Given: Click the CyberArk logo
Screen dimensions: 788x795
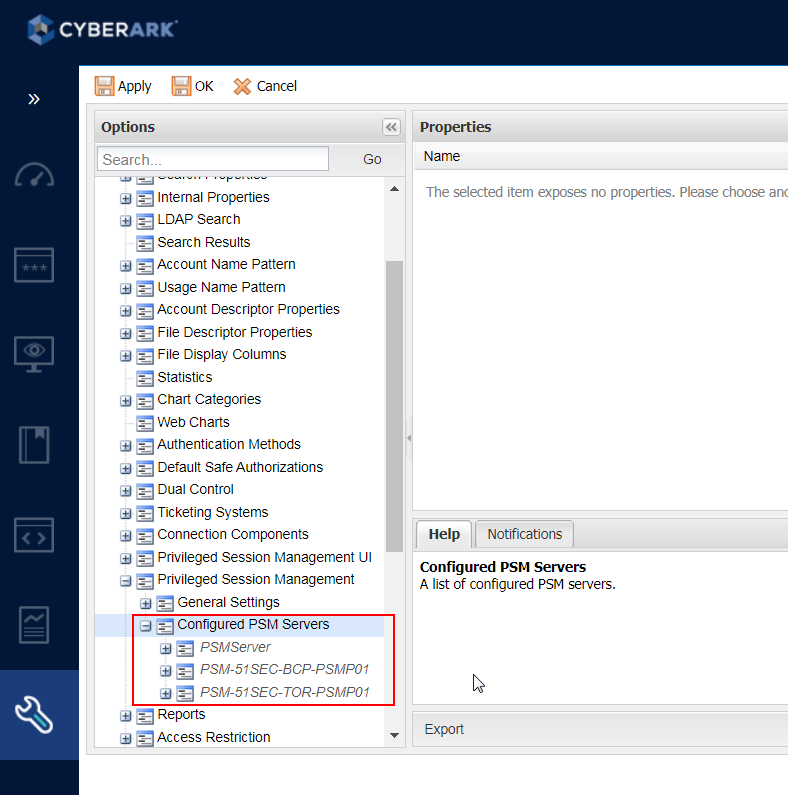Looking at the screenshot, I should [102, 29].
